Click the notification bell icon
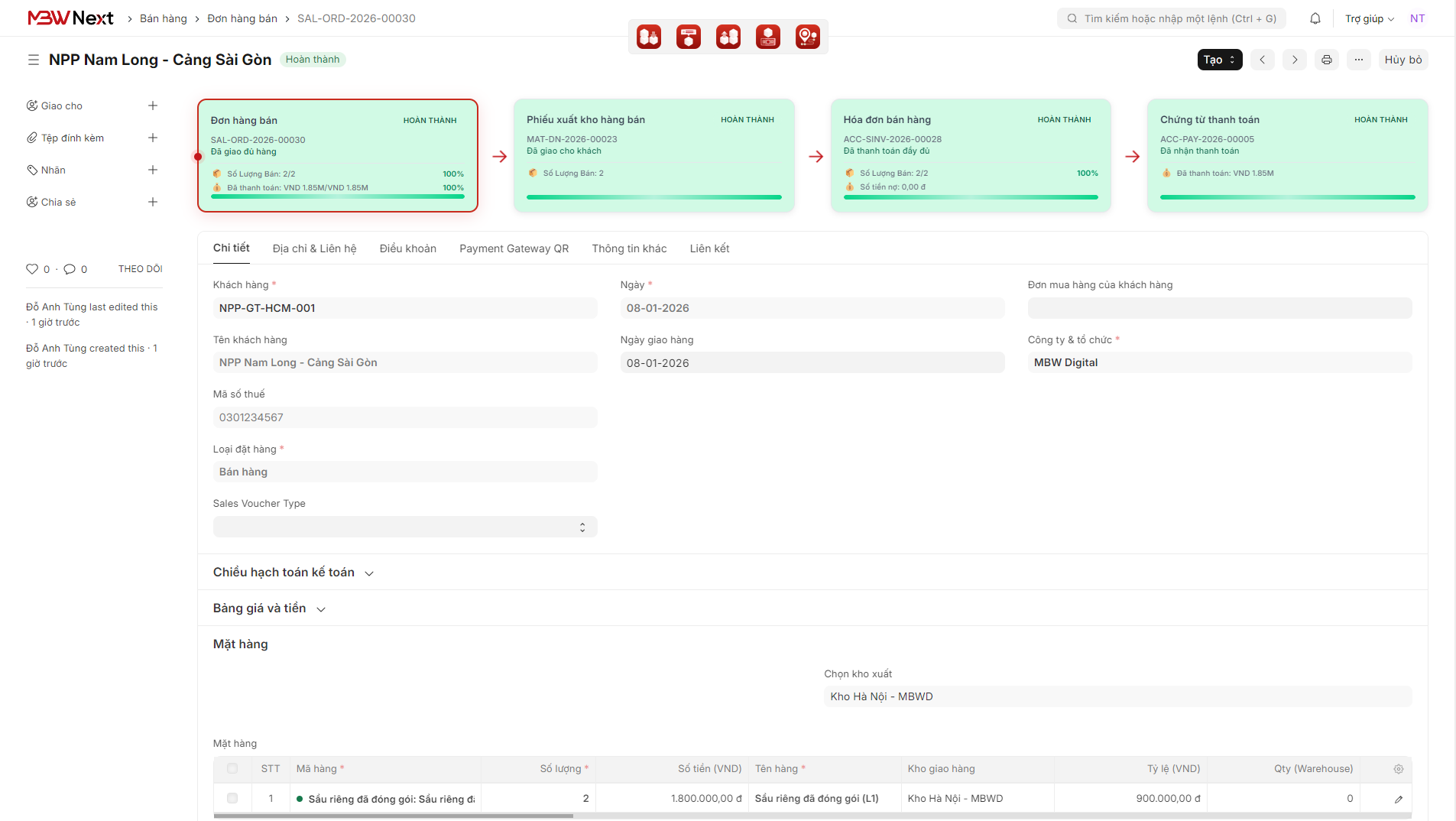The image size is (1456, 821). coord(1315,18)
